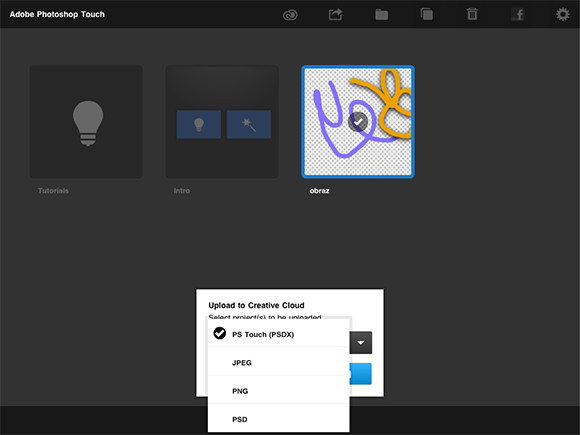Tap lightbulb icon inside Intro tile
Viewport: 580px width, 435px height.
tap(199, 125)
